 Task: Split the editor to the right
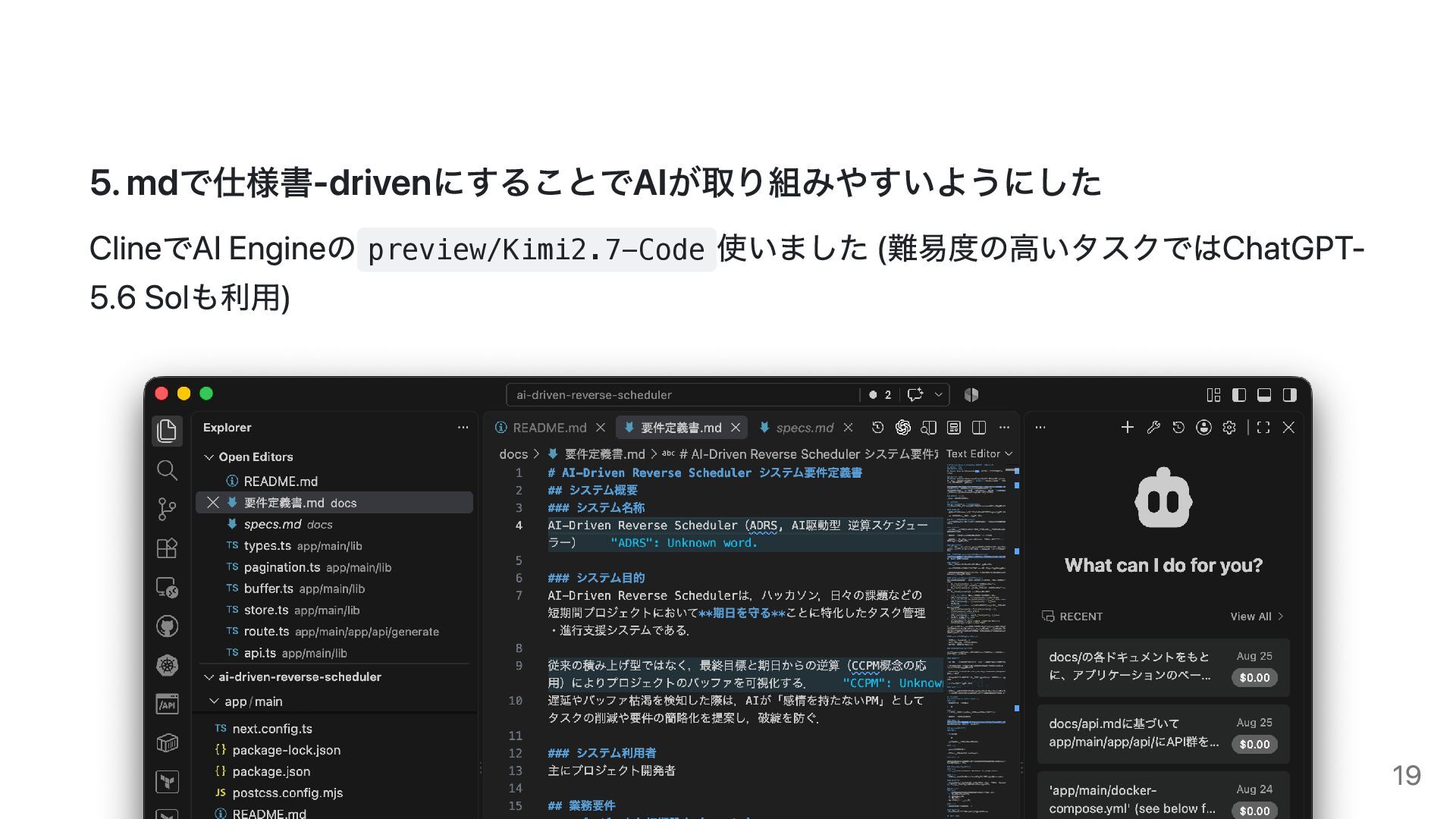pos(979,428)
